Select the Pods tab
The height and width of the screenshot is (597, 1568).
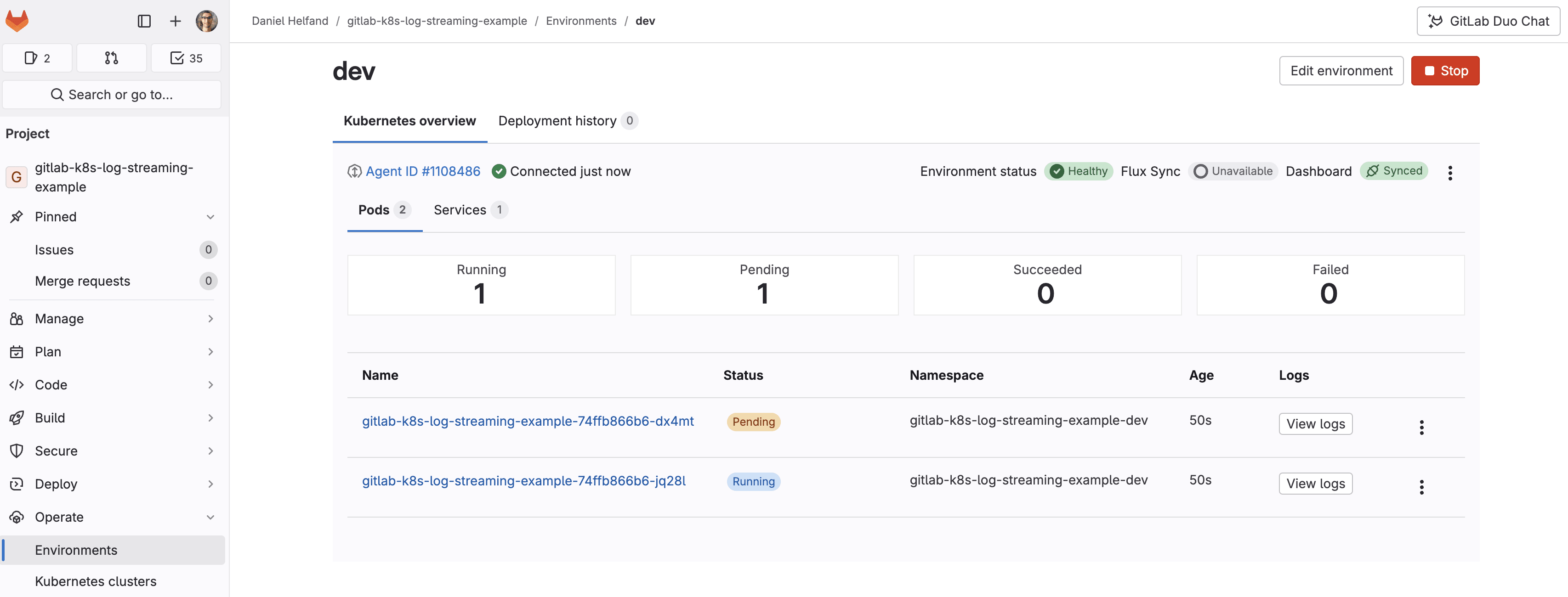[x=385, y=210]
